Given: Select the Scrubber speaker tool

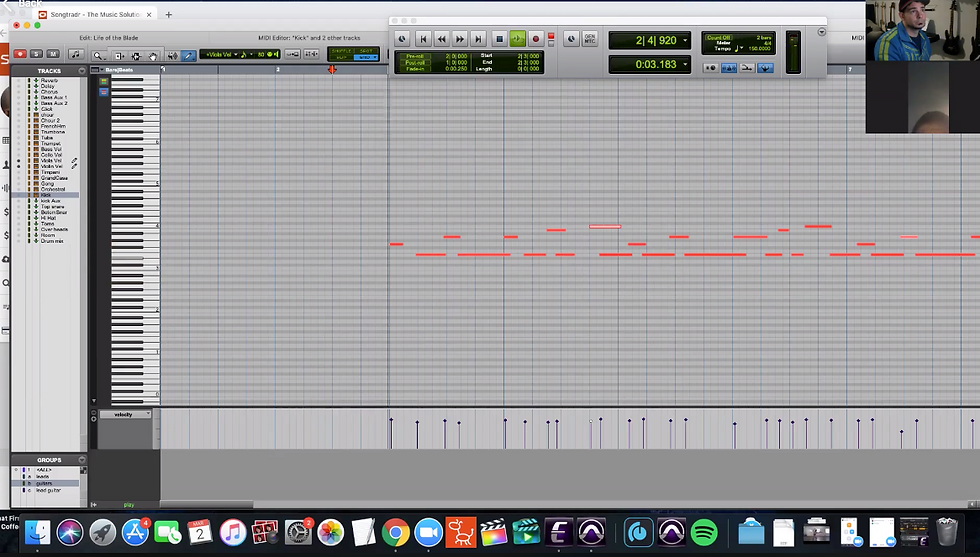Looking at the screenshot, I should tap(173, 55).
